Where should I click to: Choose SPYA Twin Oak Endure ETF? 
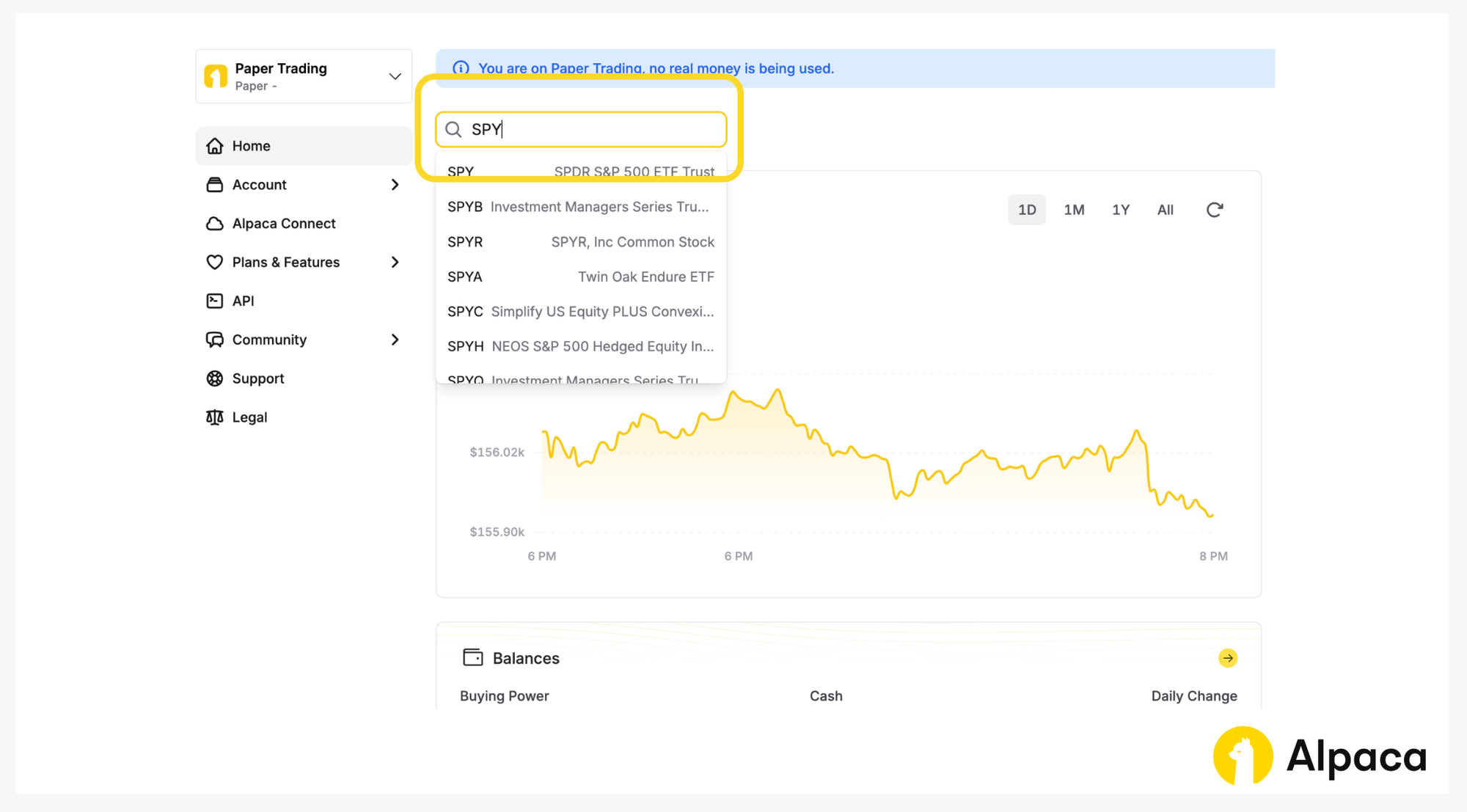580,277
